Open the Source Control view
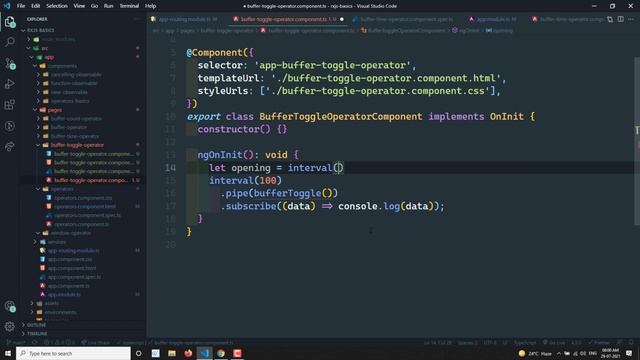Screen dimensions: 640x360 [10, 63]
